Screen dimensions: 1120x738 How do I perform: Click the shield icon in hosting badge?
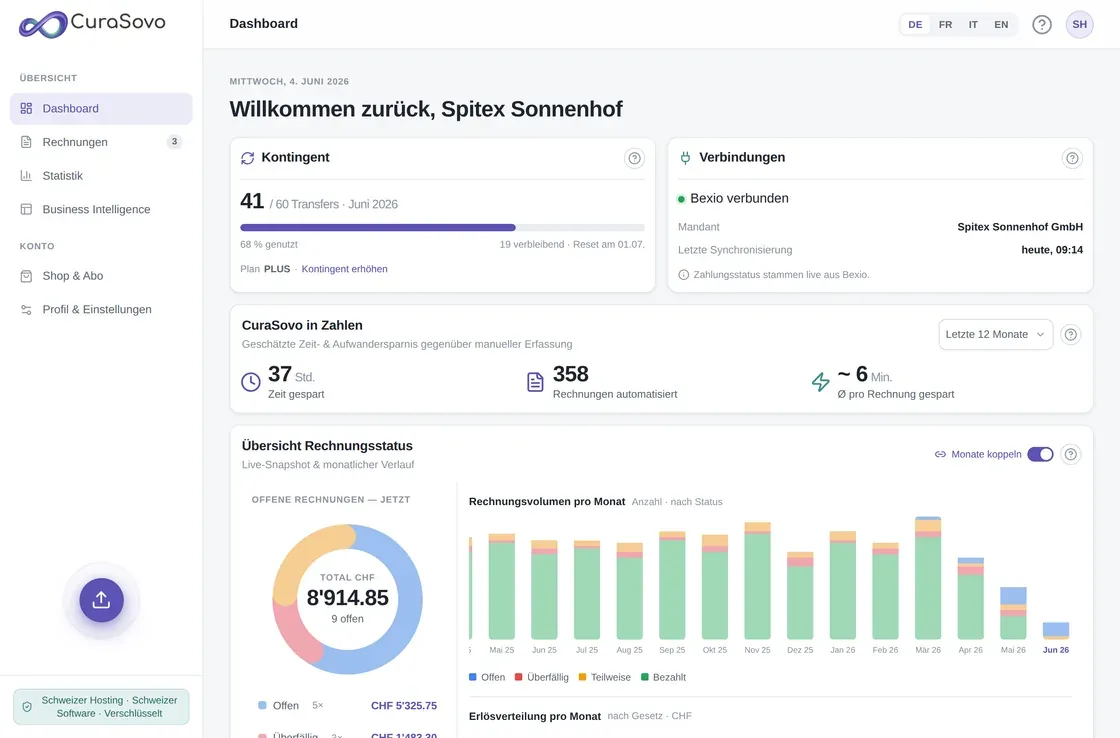(27, 707)
